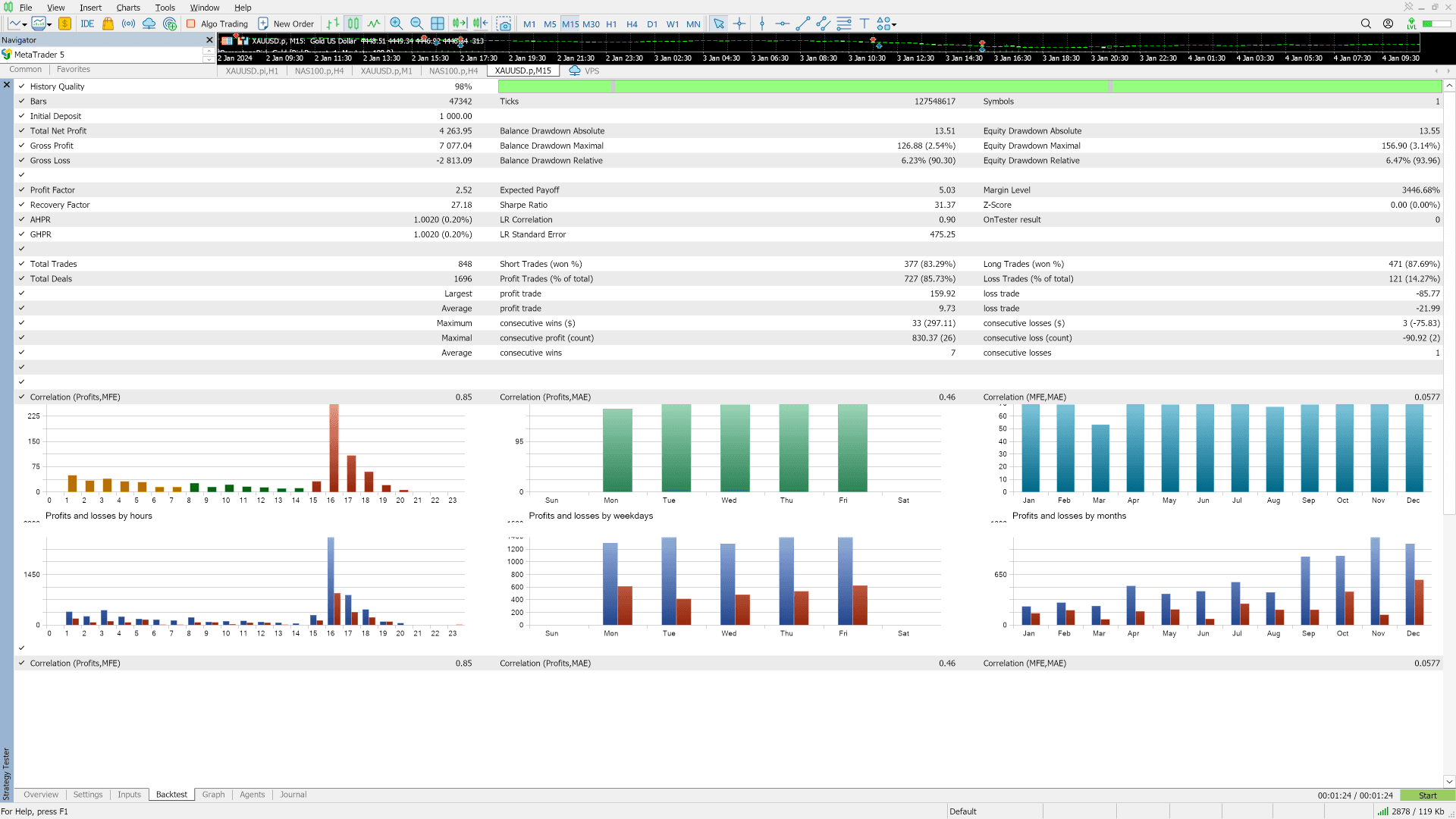Select the M1 timeframe
This screenshot has height=819, width=1456.
529,24
